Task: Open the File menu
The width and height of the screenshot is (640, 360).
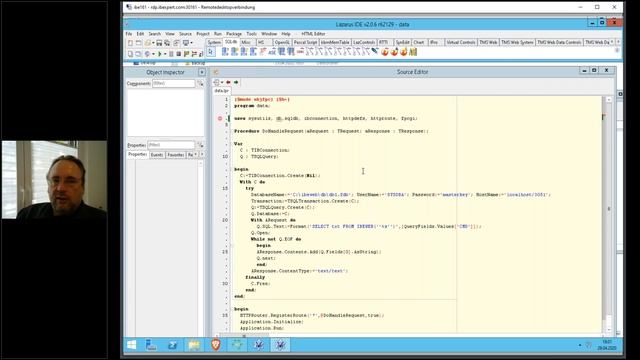Action: (x=129, y=33)
